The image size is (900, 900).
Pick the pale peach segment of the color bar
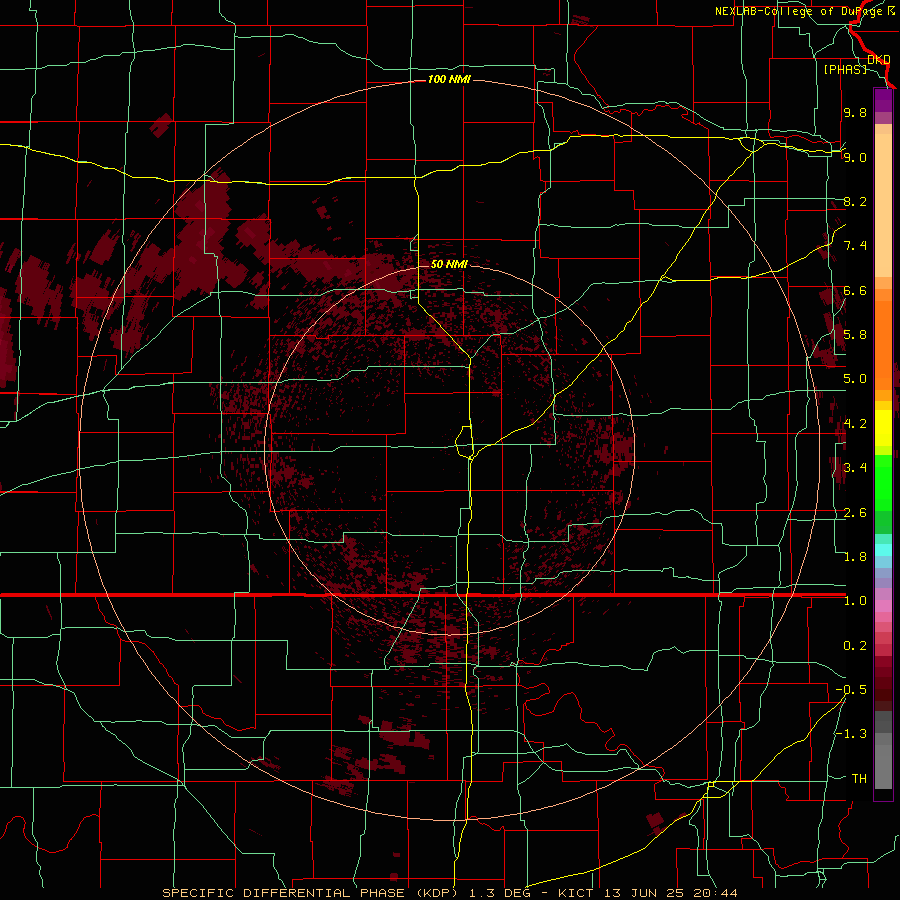(x=883, y=204)
